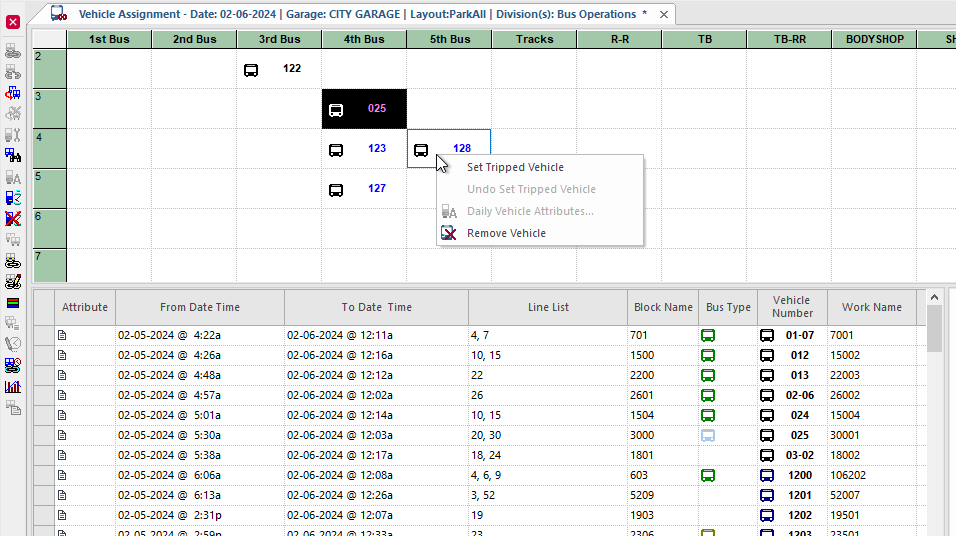Click bus 127 in the parking grid
Screen dimensions: 956x536
364,189
